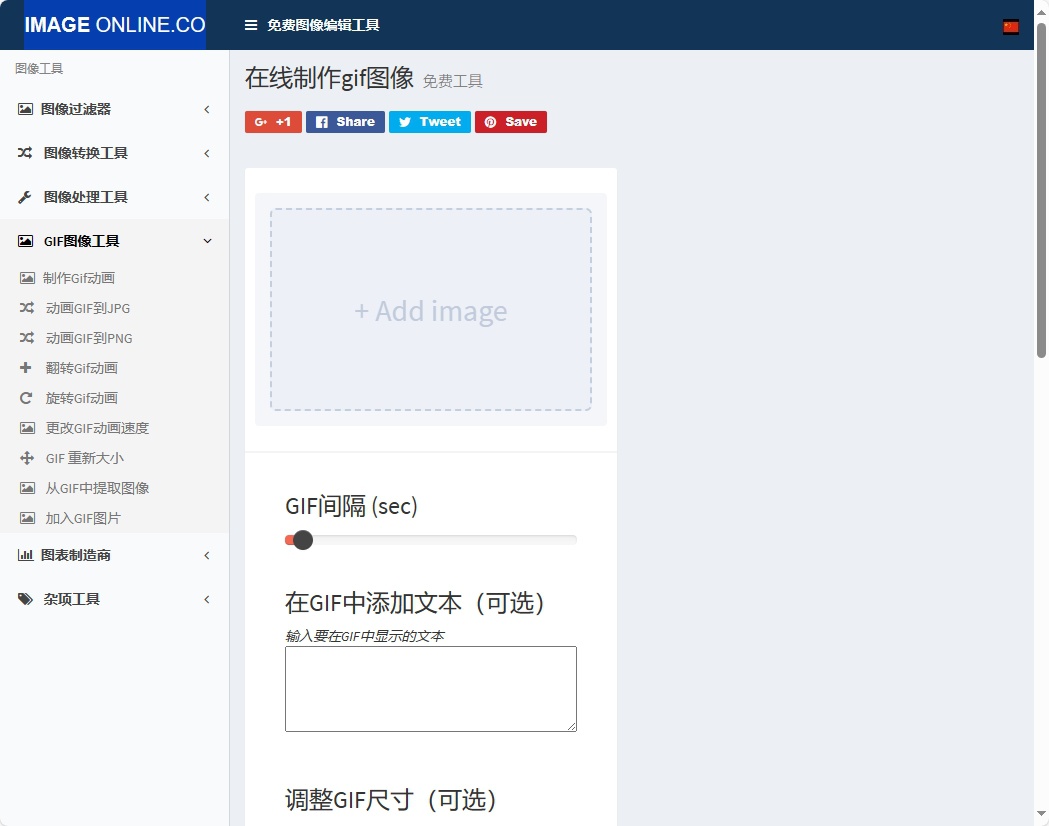Collapse the GIF图像工具 section
Viewport: 1049px width, 826px height.
(x=79, y=240)
